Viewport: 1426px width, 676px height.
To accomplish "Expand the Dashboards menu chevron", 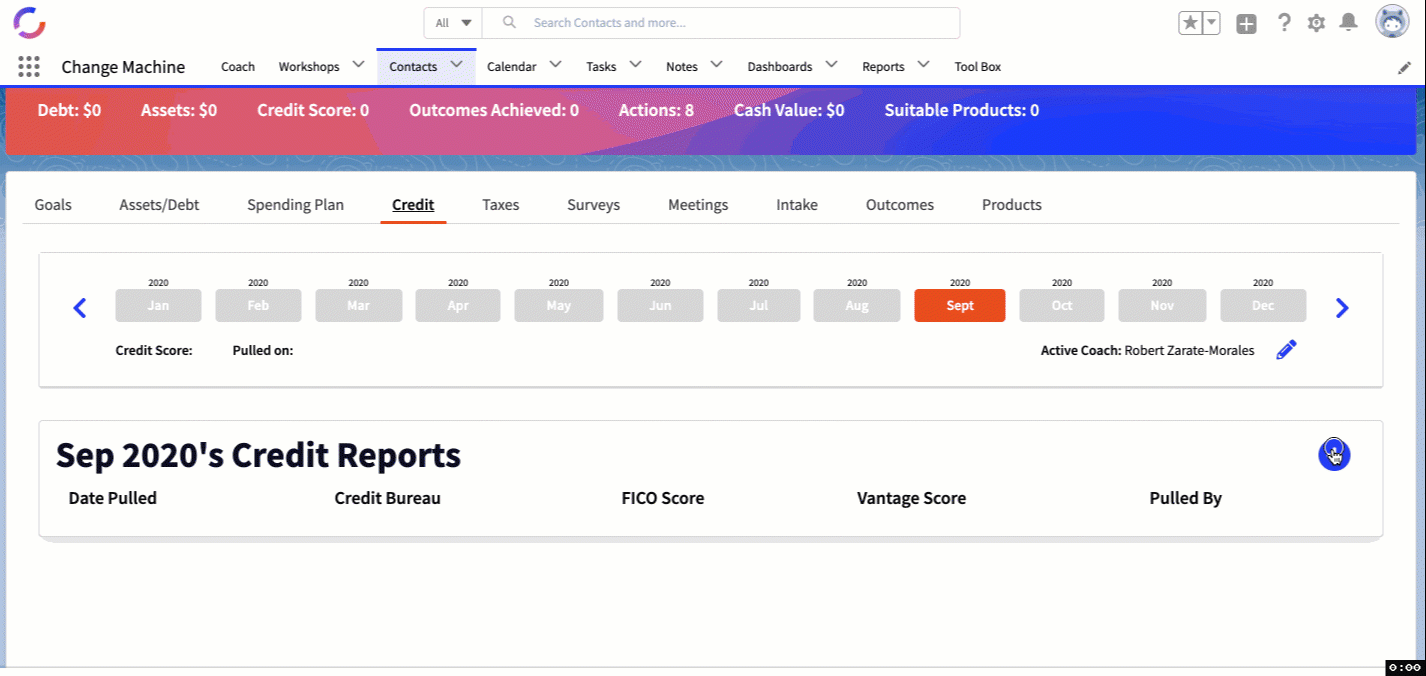I will (831, 66).
